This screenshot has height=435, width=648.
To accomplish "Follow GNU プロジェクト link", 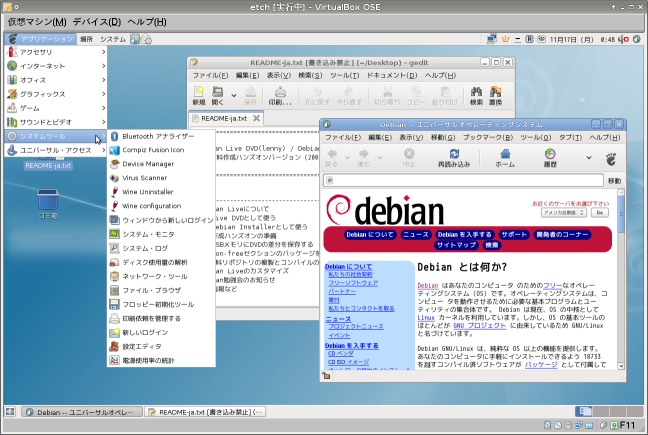I will [x=479, y=326].
